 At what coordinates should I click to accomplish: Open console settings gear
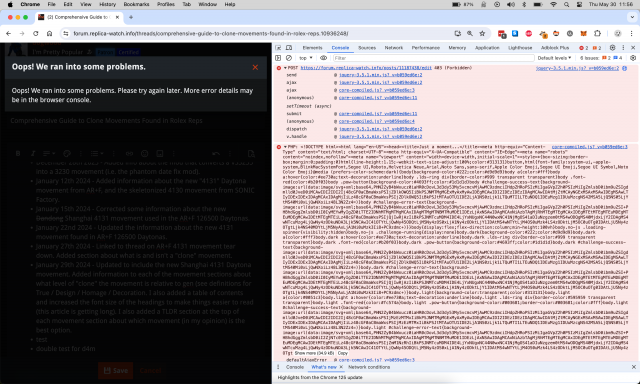click(x=633, y=58)
